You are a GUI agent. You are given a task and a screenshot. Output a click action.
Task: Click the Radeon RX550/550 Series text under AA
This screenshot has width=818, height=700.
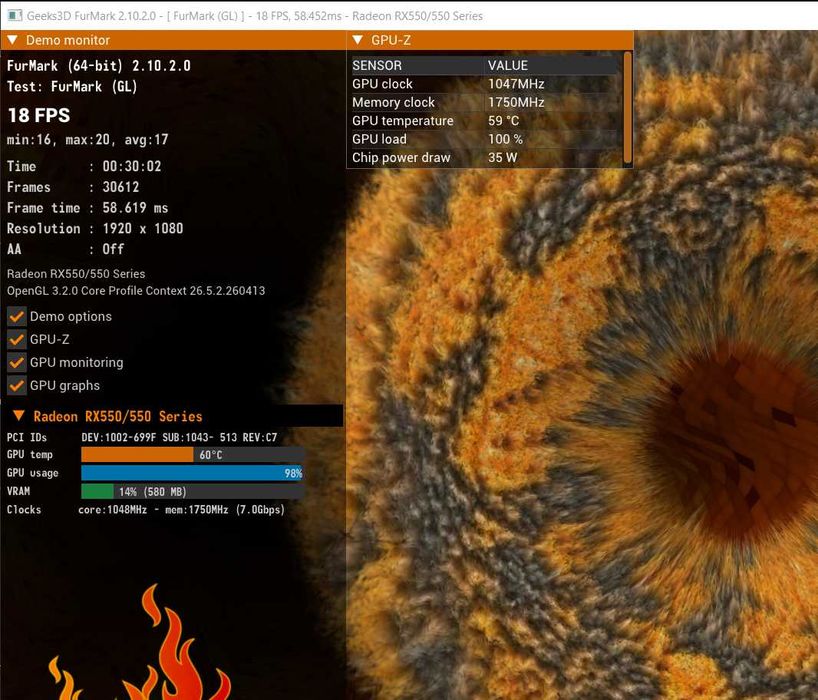coord(76,274)
